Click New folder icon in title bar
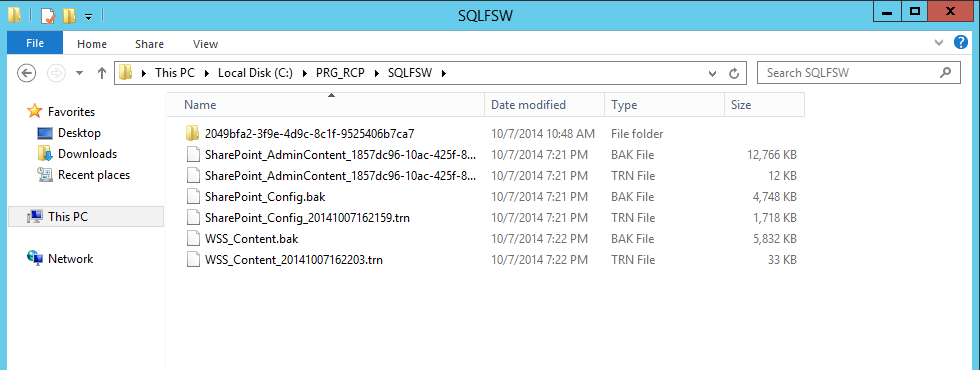This screenshot has height=370, width=980. click(x=69, y=16)
